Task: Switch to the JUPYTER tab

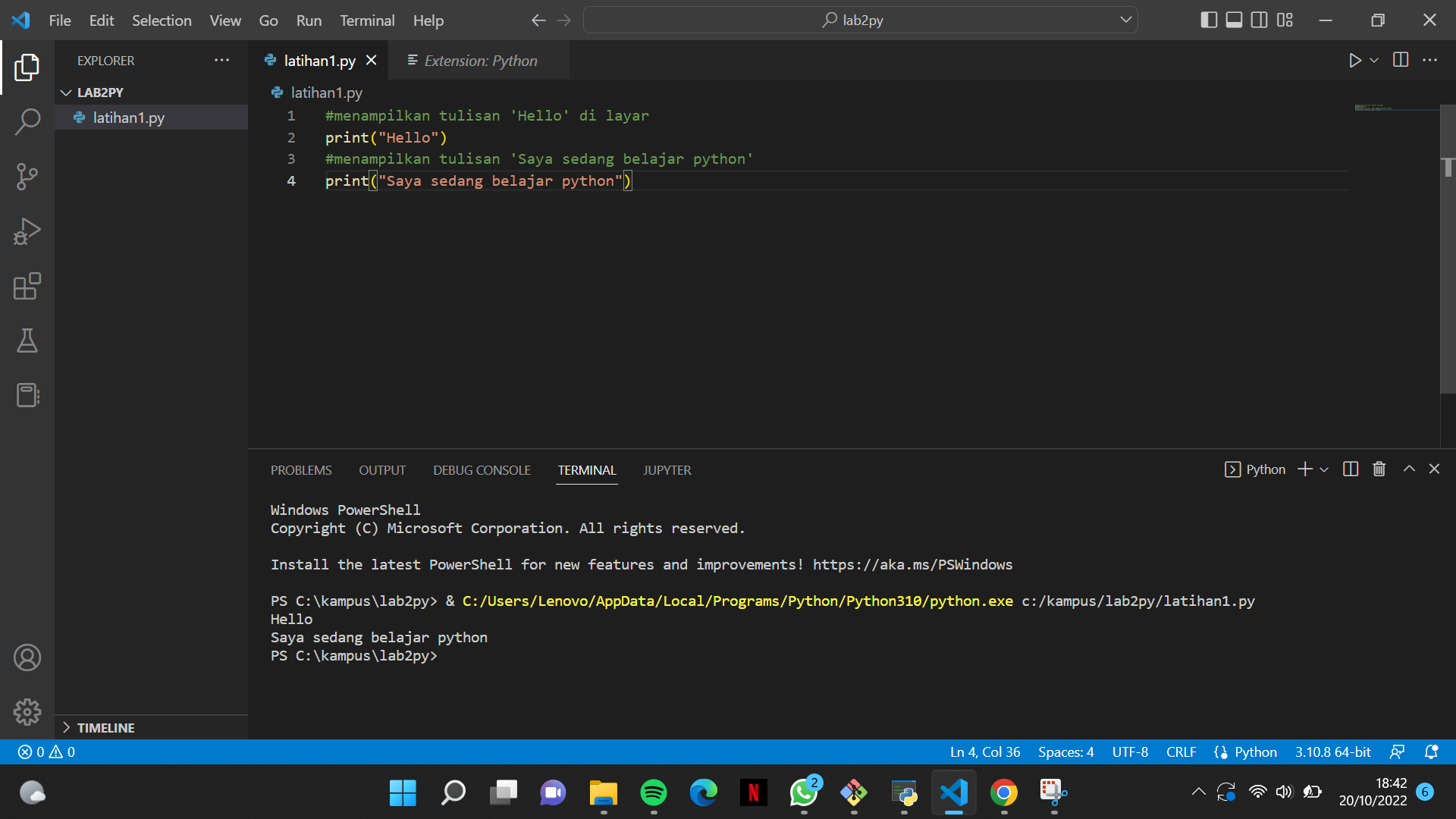Action: coord(667,470)
